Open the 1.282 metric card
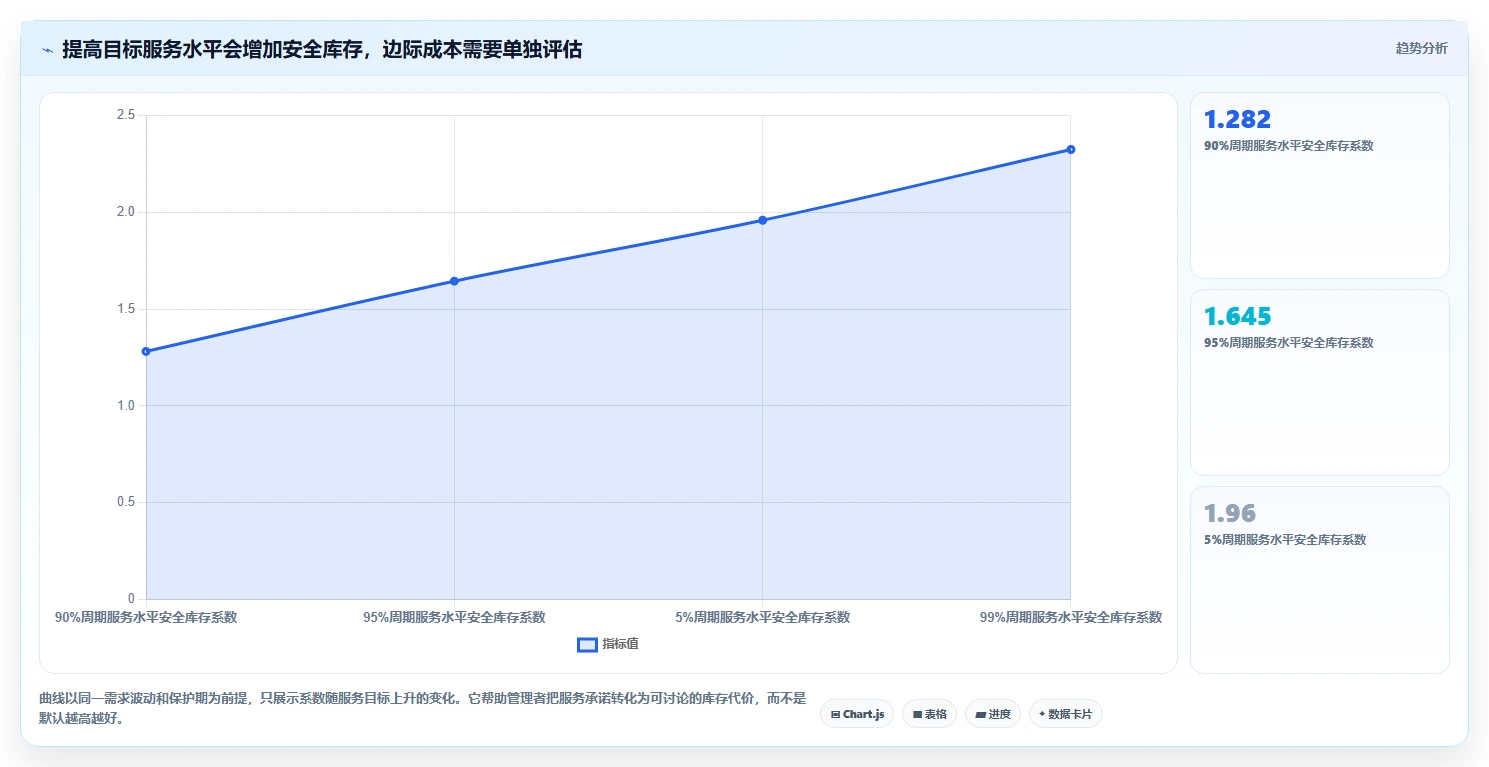The image size is (1489, 767). pos(1319,185)
